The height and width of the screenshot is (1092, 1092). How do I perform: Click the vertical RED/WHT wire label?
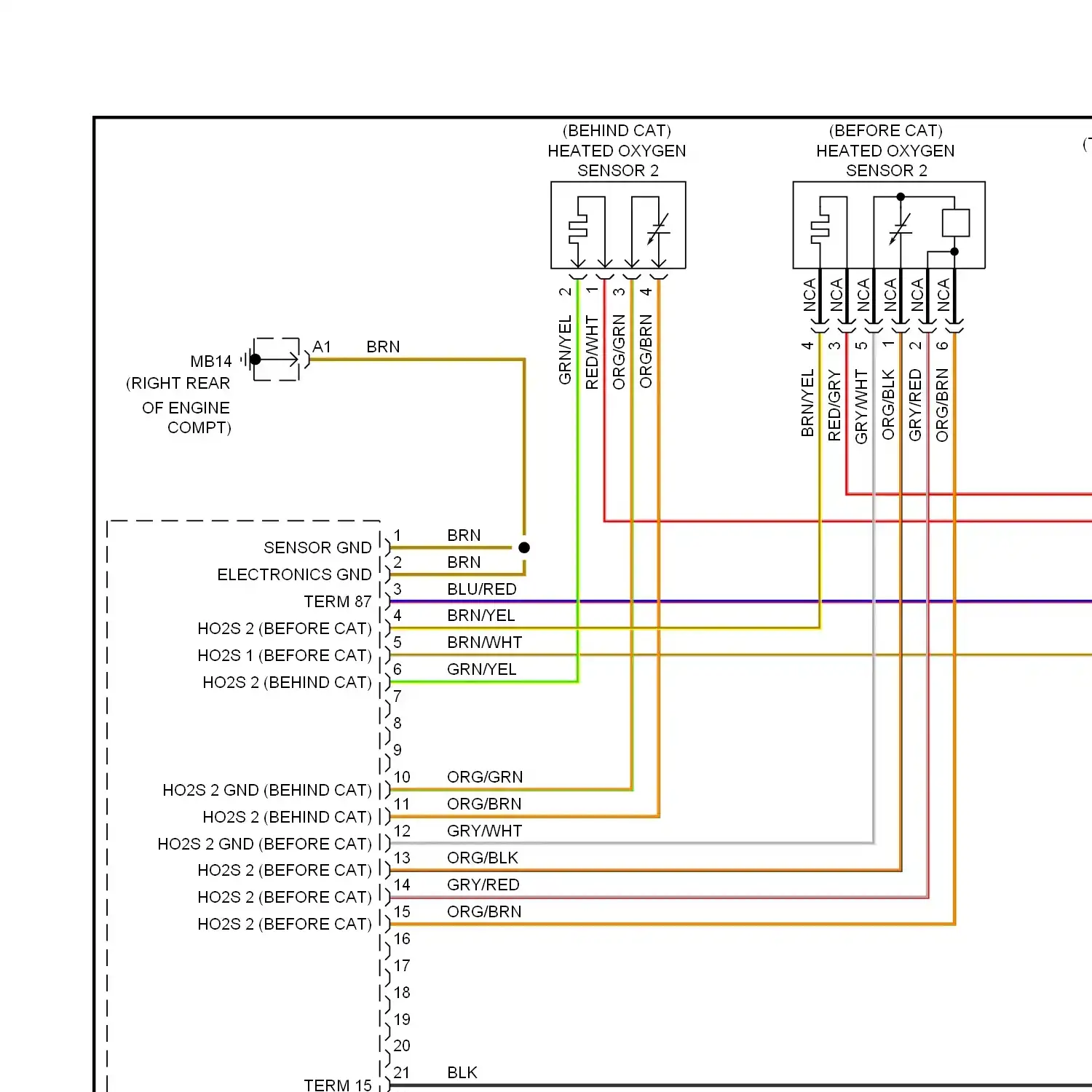point(592,352)
